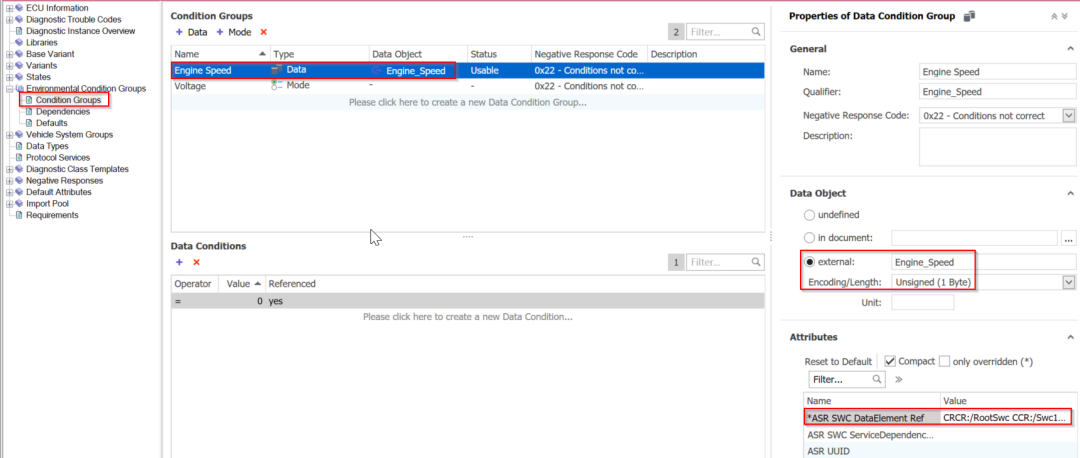Click Reset to Default
This screenshot has width=1080, height=458.
[x=838, y=361]
